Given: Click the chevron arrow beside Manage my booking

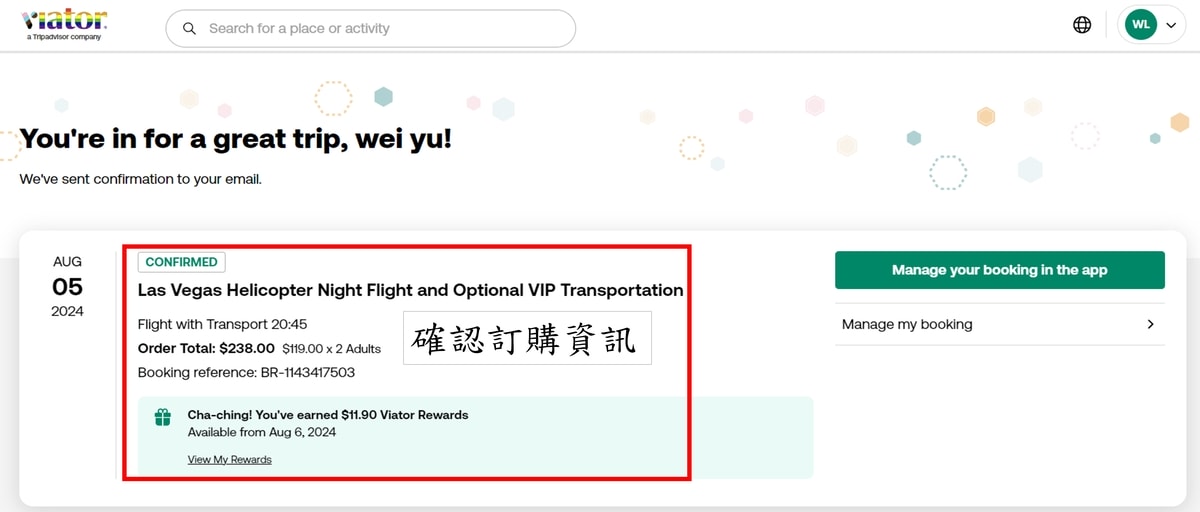Looking at the screenshot, I should click(x=1150, y=324).
